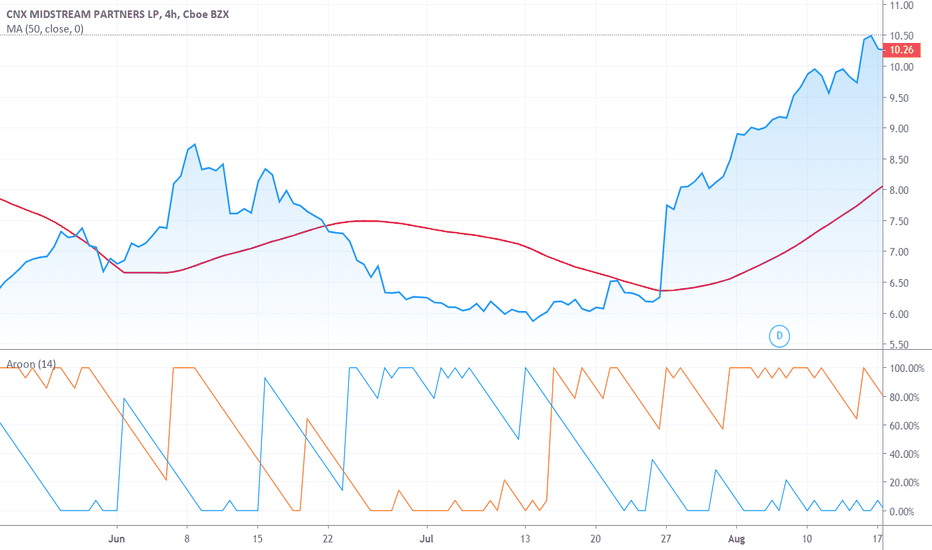Click the Aroon 40.00% scale label

(904, 454)
